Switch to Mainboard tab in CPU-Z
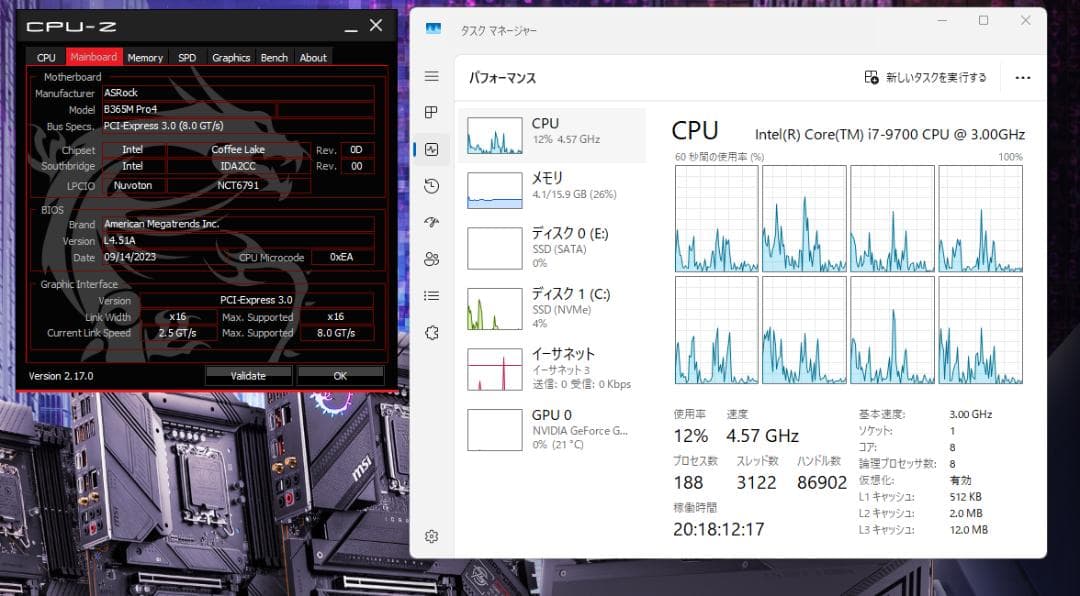1080x596 pixels. click(94, 56)
